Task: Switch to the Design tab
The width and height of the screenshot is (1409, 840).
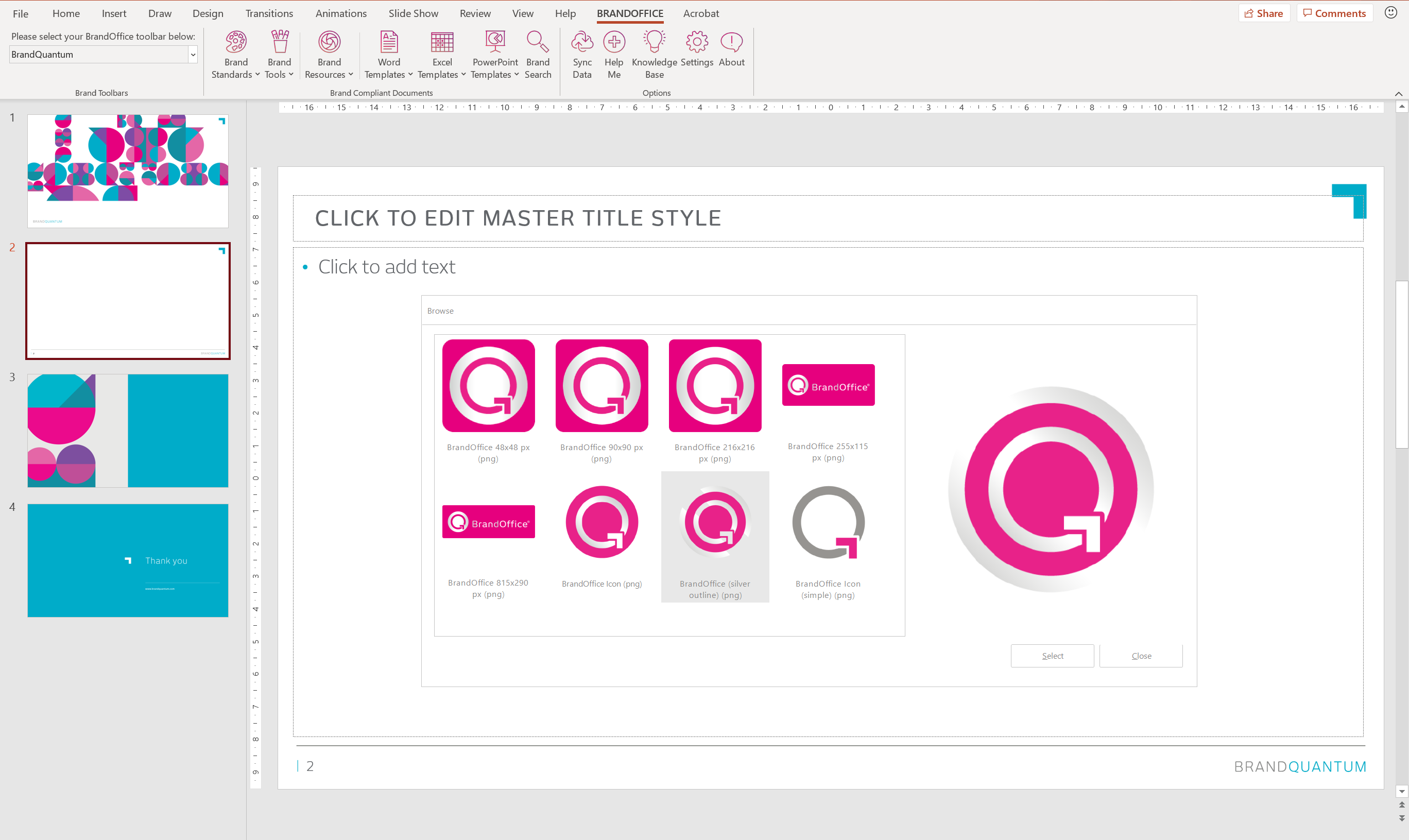Action: pos(208,13)
